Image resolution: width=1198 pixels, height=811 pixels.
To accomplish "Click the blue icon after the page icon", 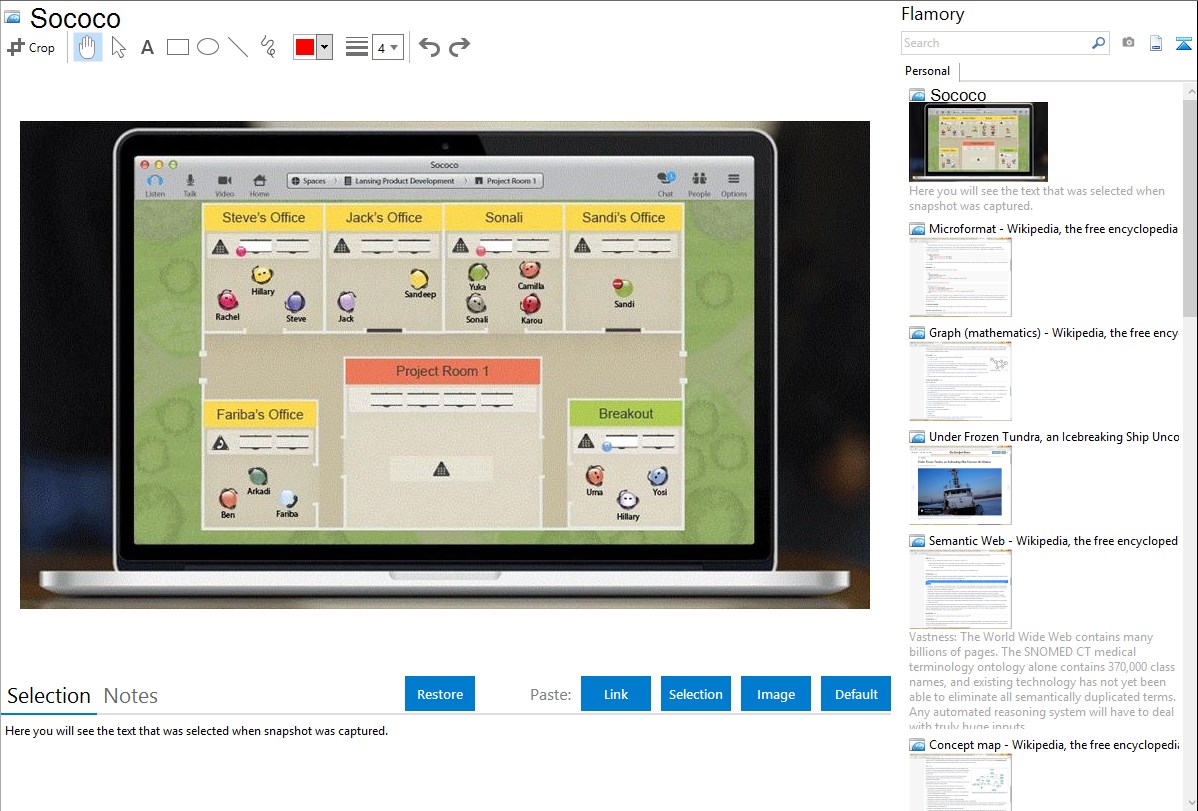I will click(1183, 43).
